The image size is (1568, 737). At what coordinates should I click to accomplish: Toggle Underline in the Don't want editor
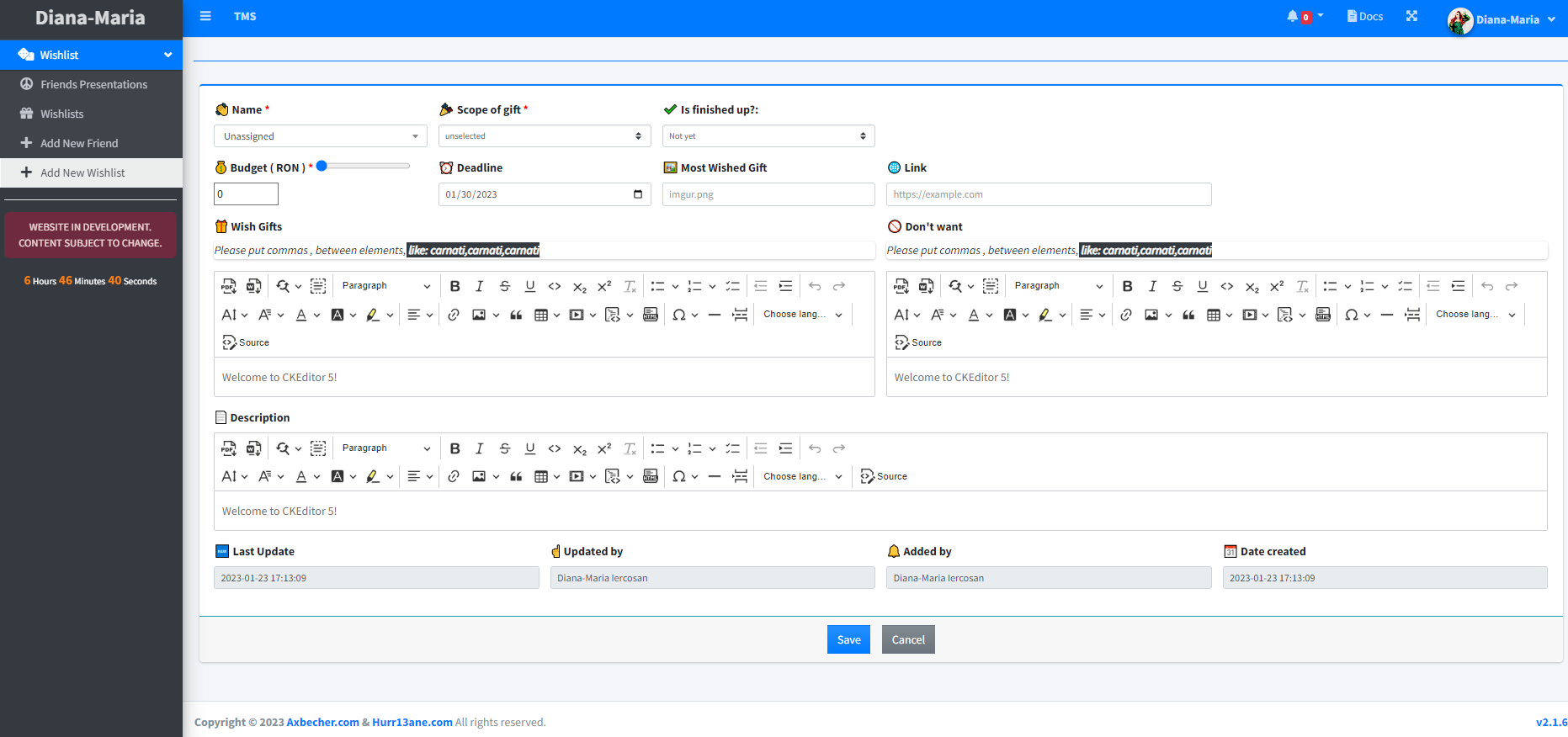(1202, 286)
